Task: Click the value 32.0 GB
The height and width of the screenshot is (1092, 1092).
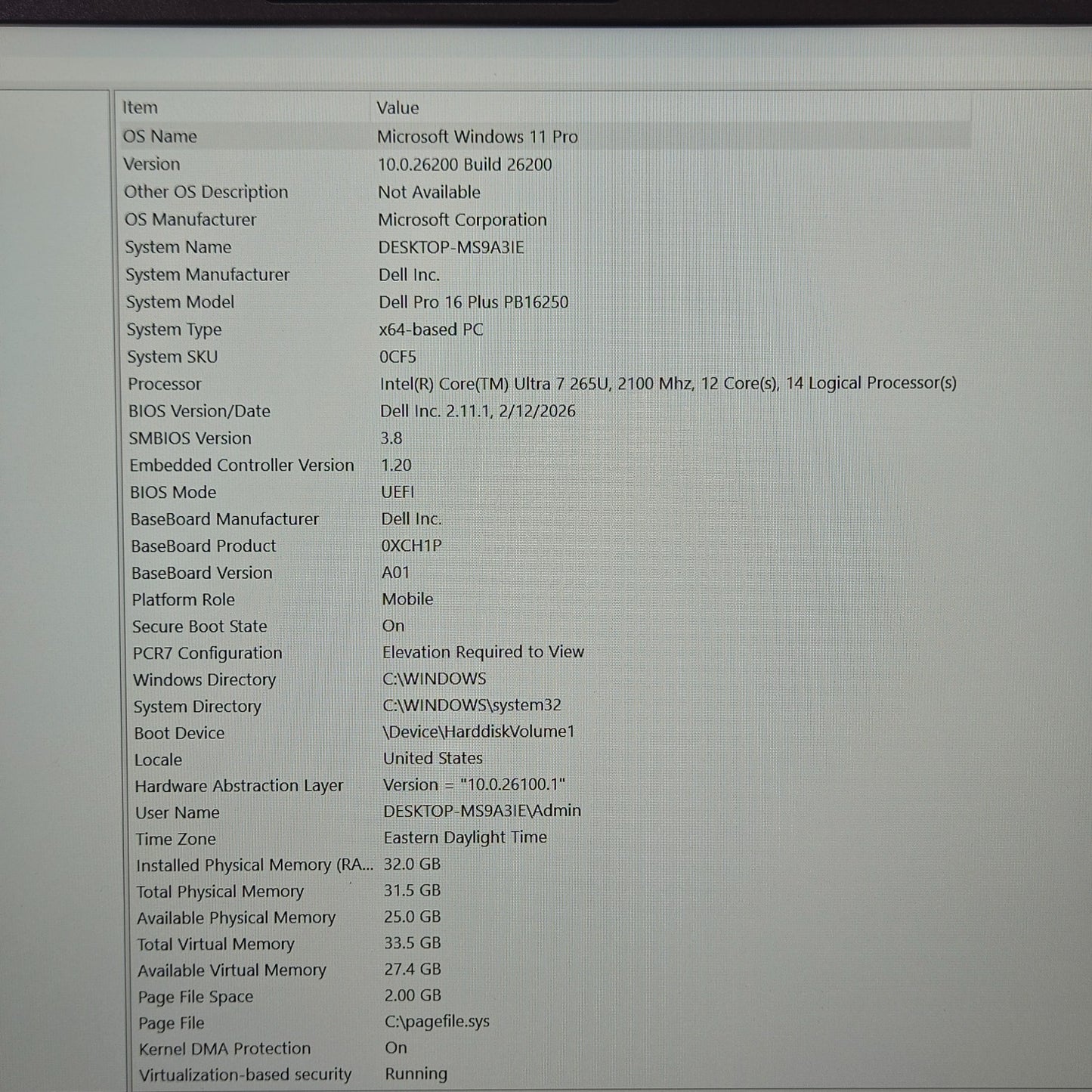Action: click(413, 864)
